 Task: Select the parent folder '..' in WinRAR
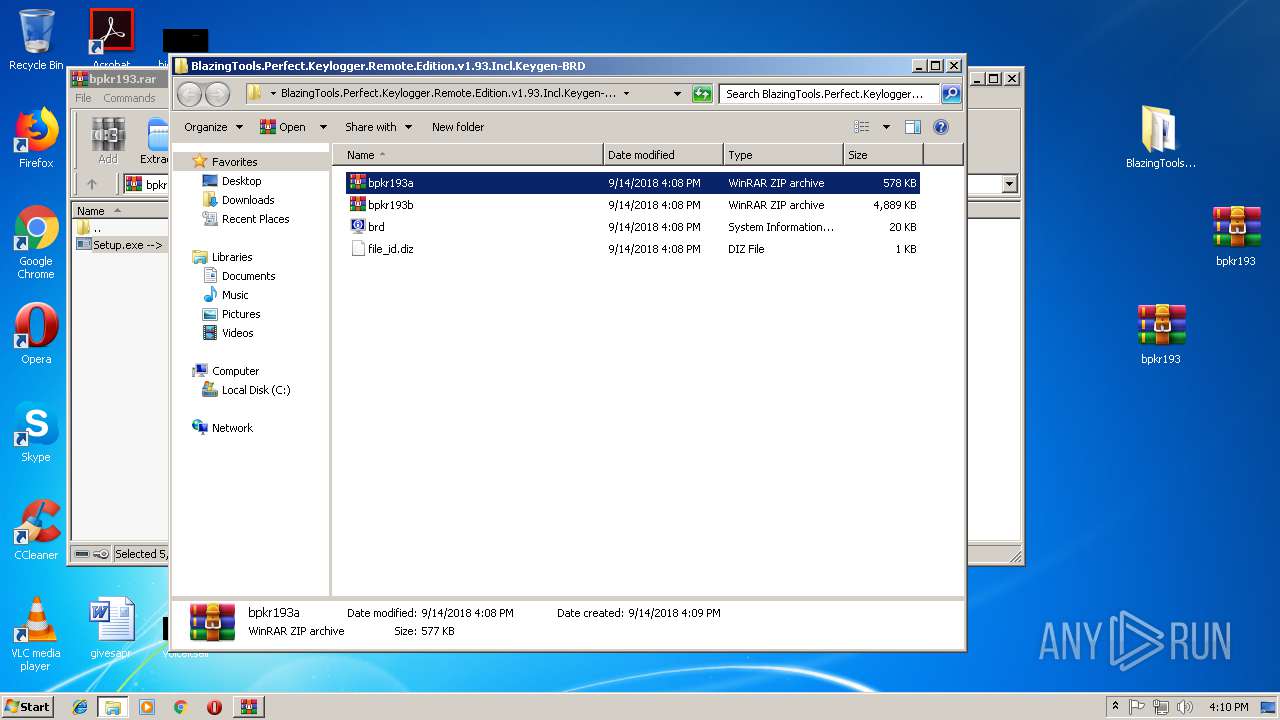90,228
